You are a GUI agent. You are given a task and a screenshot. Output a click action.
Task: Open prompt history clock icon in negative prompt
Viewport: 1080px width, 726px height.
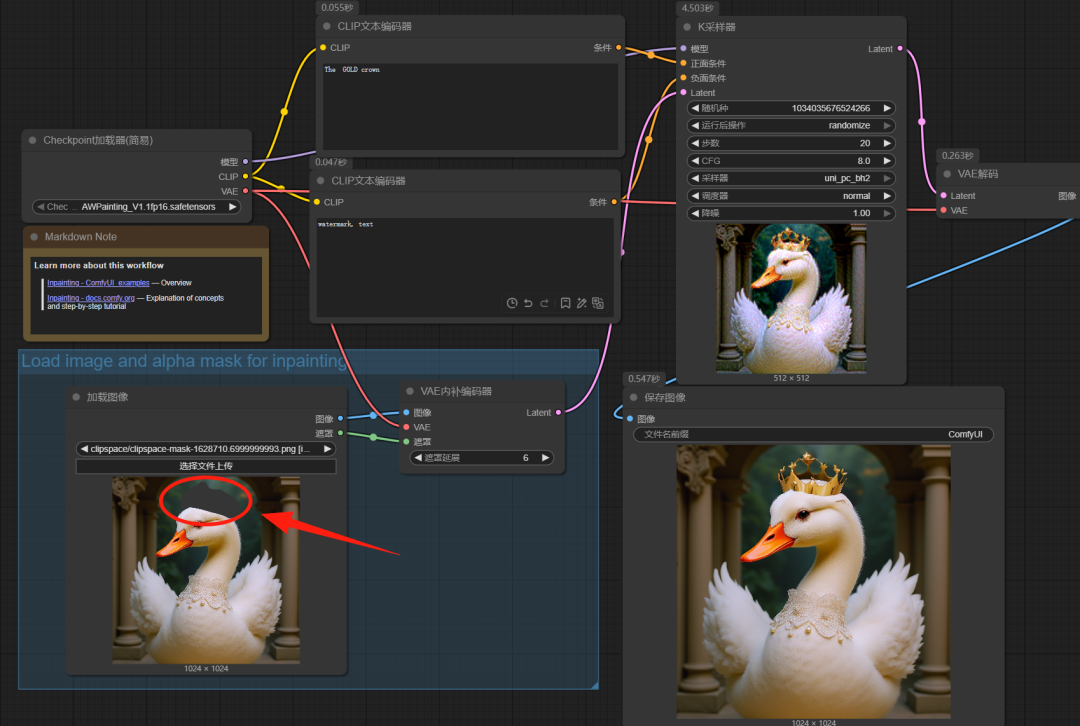[x=512, y=303]
